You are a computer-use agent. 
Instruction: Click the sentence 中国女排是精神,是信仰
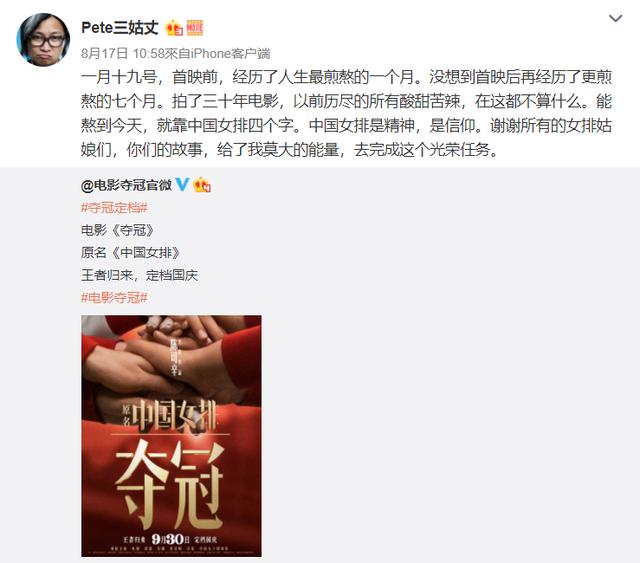[x=397, y=125]
